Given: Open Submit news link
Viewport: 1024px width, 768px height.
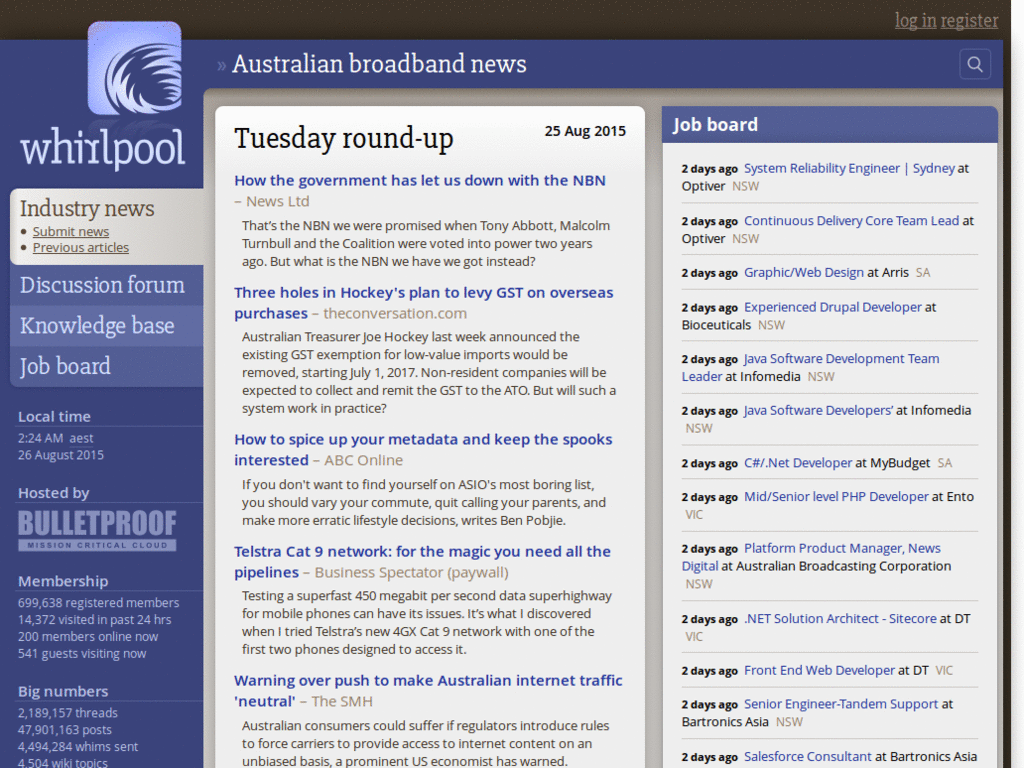Looking at the screenshot, I should pos(71,231).
